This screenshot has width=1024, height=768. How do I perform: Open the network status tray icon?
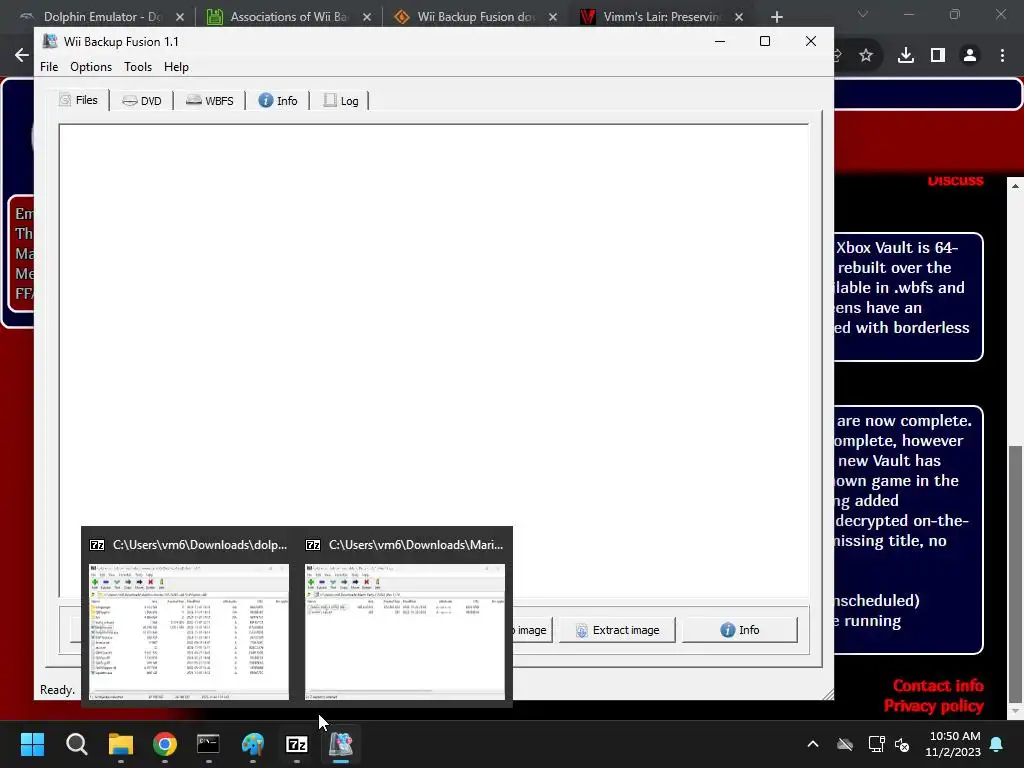(x=876, y=744)
